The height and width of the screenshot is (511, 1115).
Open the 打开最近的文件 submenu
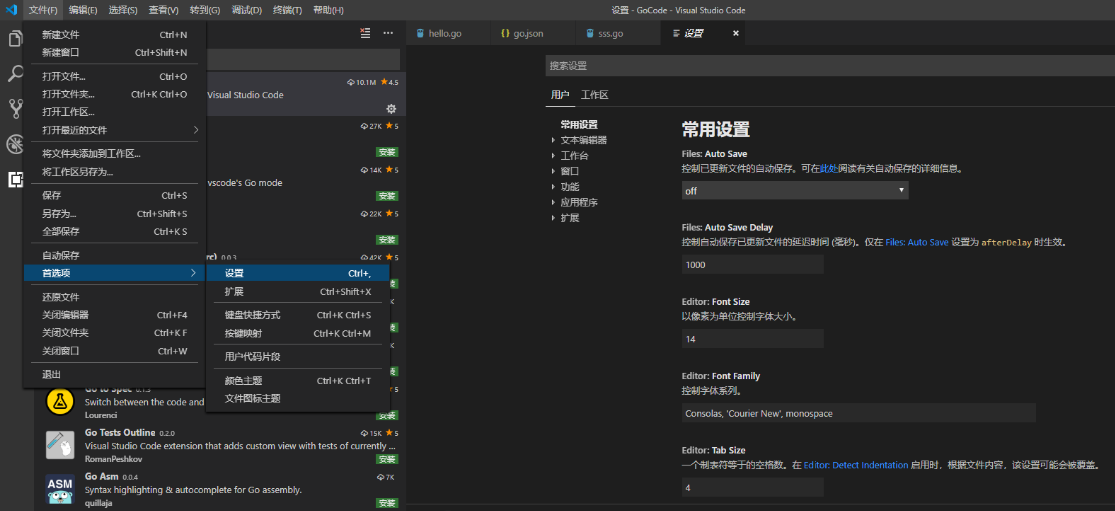[114, 130]
